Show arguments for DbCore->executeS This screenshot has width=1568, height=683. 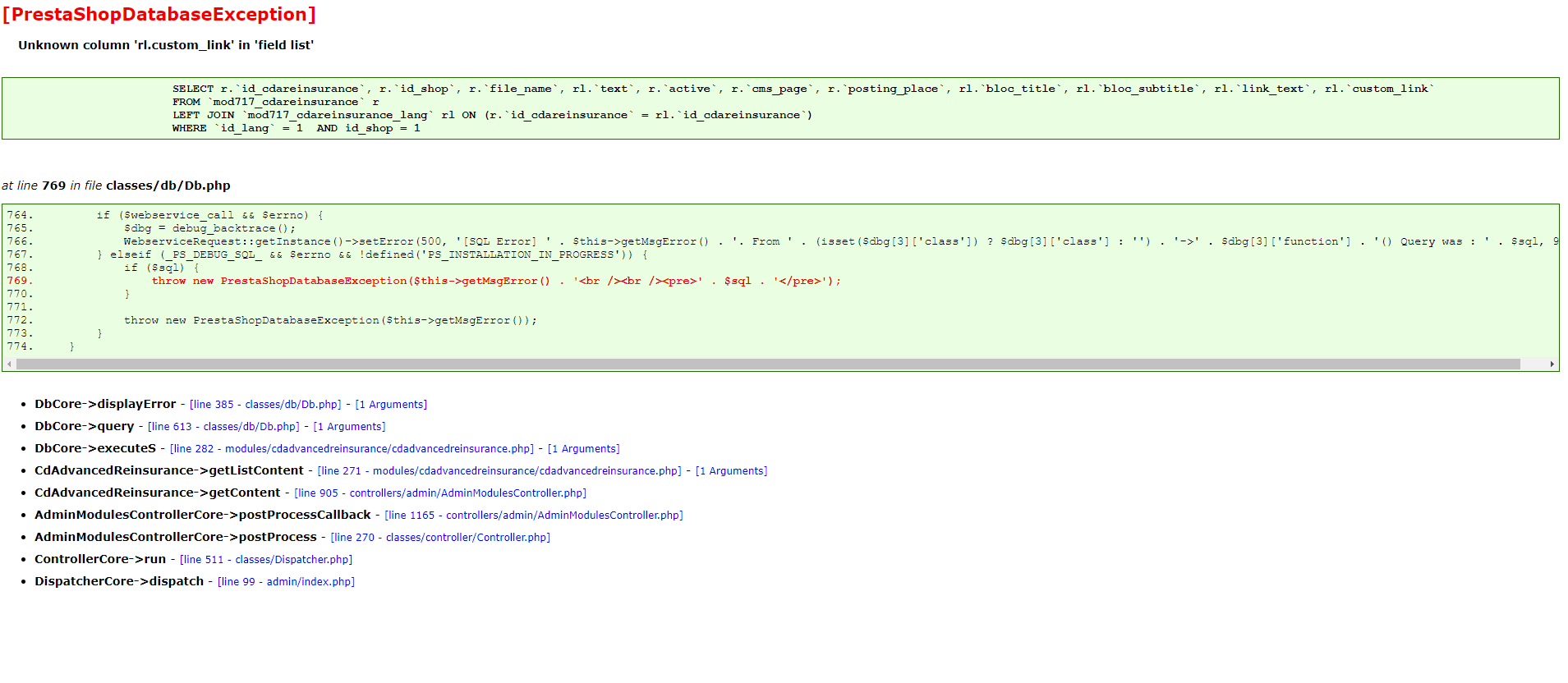(583, 449)
